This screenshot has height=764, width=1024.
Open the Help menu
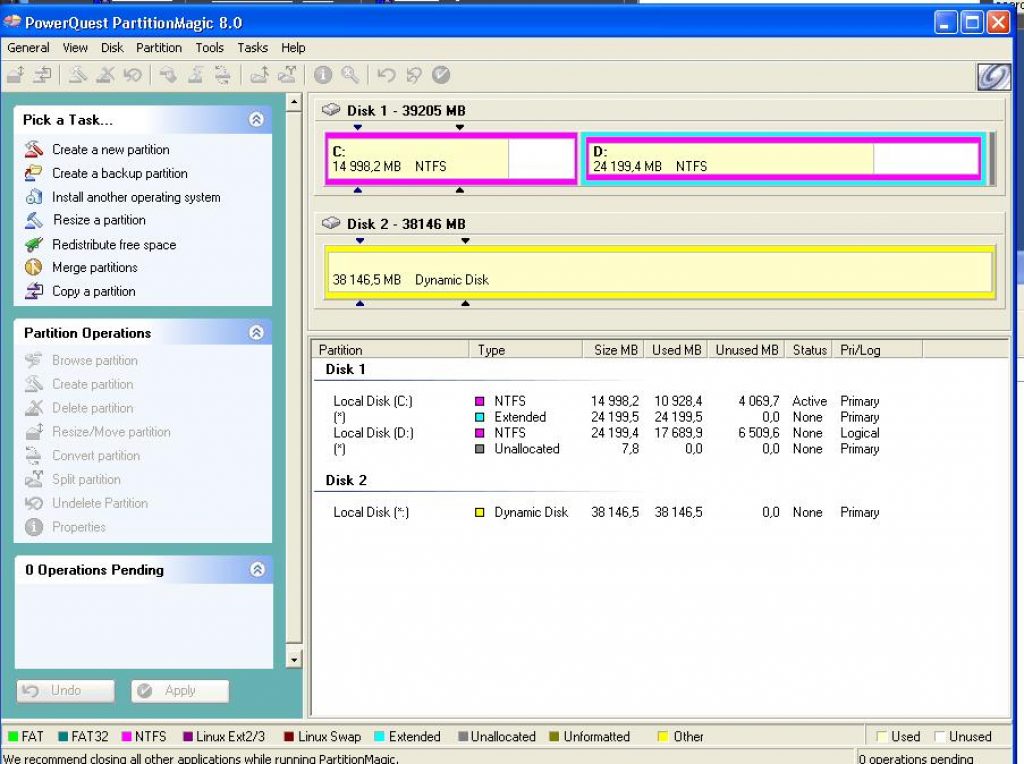tap(293, 48)
